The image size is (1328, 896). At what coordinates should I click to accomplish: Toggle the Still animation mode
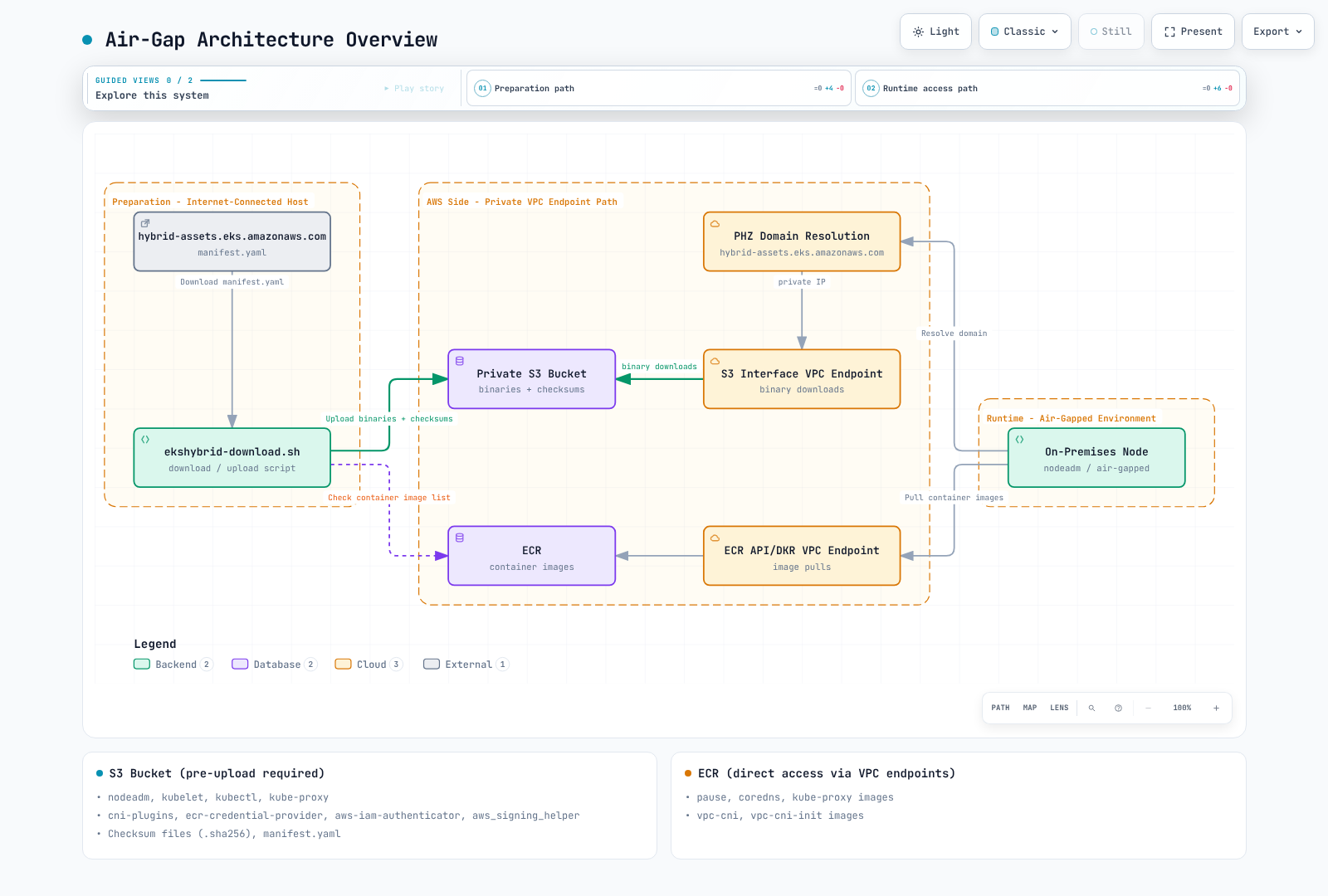1111,32
